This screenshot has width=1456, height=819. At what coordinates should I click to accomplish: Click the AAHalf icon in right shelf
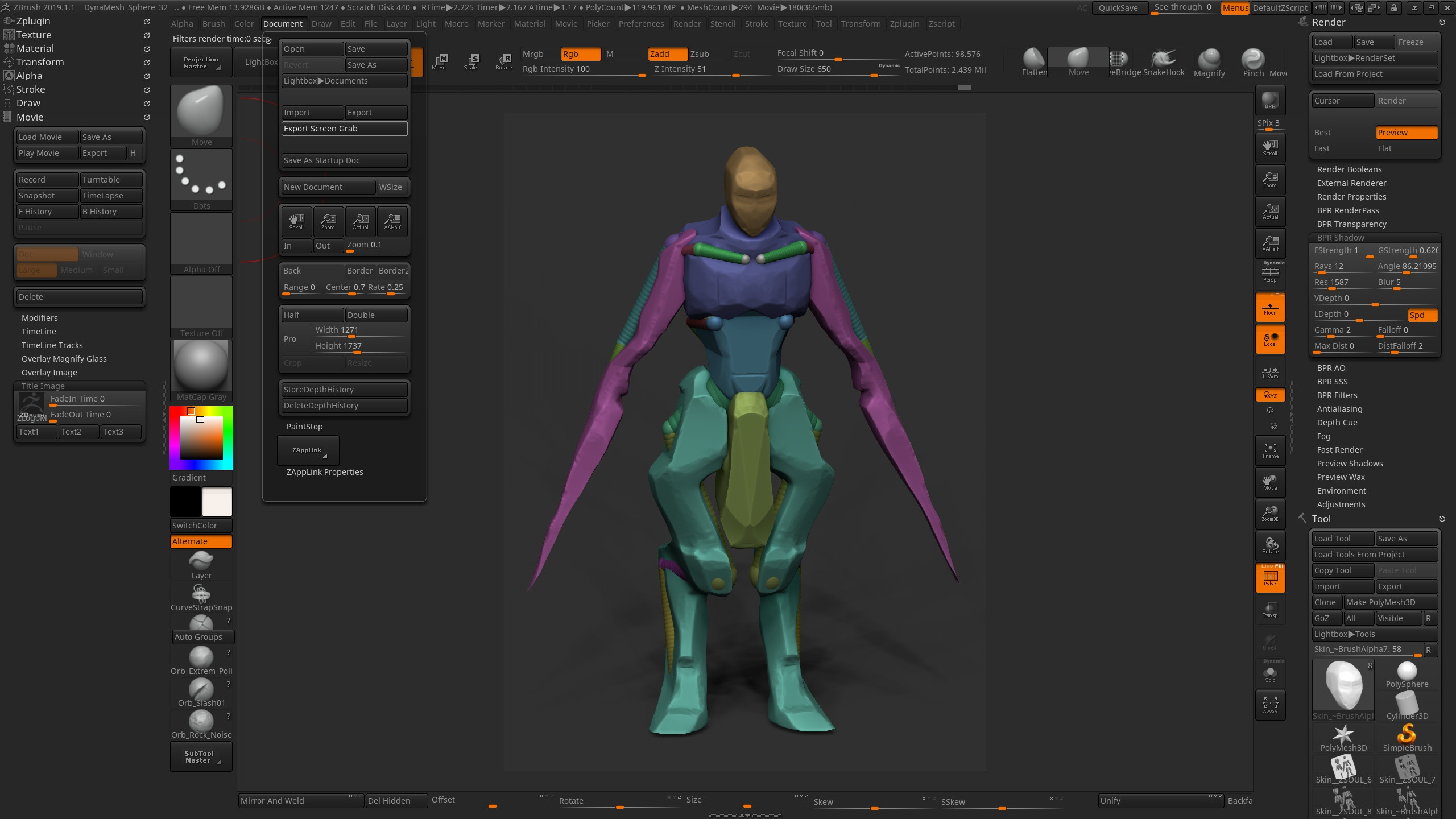[x=1270, y=243]
